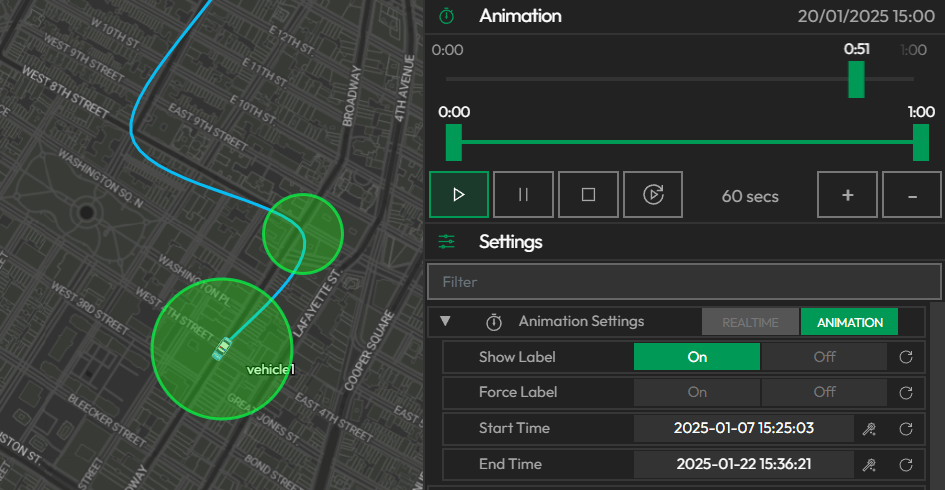Viewport: 945px width, 490px height.
Task: Click the Settings panel title
Action: pyautogui.click(x=510, y=242)
